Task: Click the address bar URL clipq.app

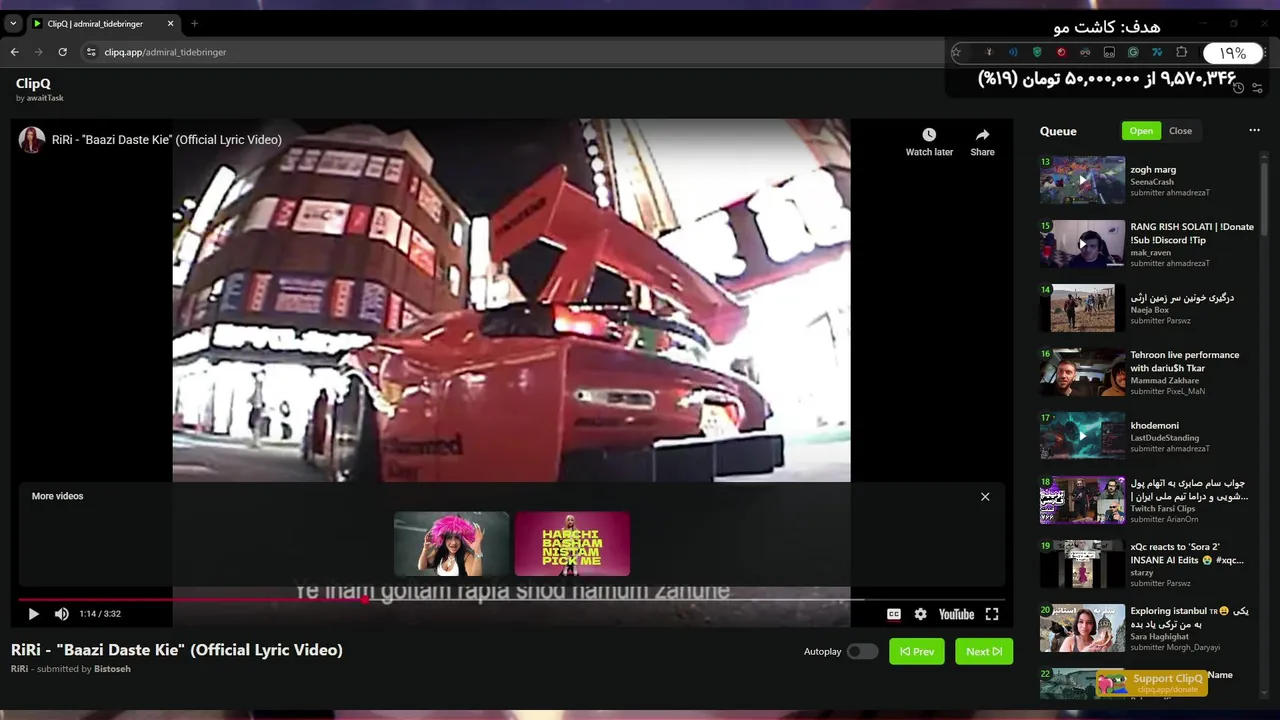Action: pyautogui.click(x=165, y=52)
